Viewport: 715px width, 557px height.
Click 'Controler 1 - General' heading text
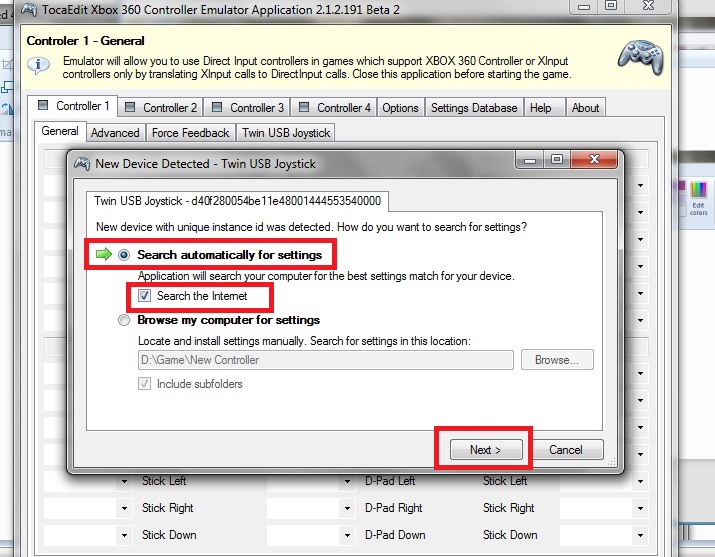[x=85, y=41]
